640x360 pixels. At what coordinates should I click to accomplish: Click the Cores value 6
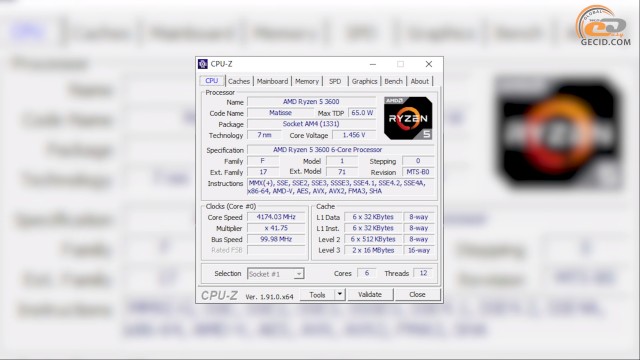(x=366, y=273)
